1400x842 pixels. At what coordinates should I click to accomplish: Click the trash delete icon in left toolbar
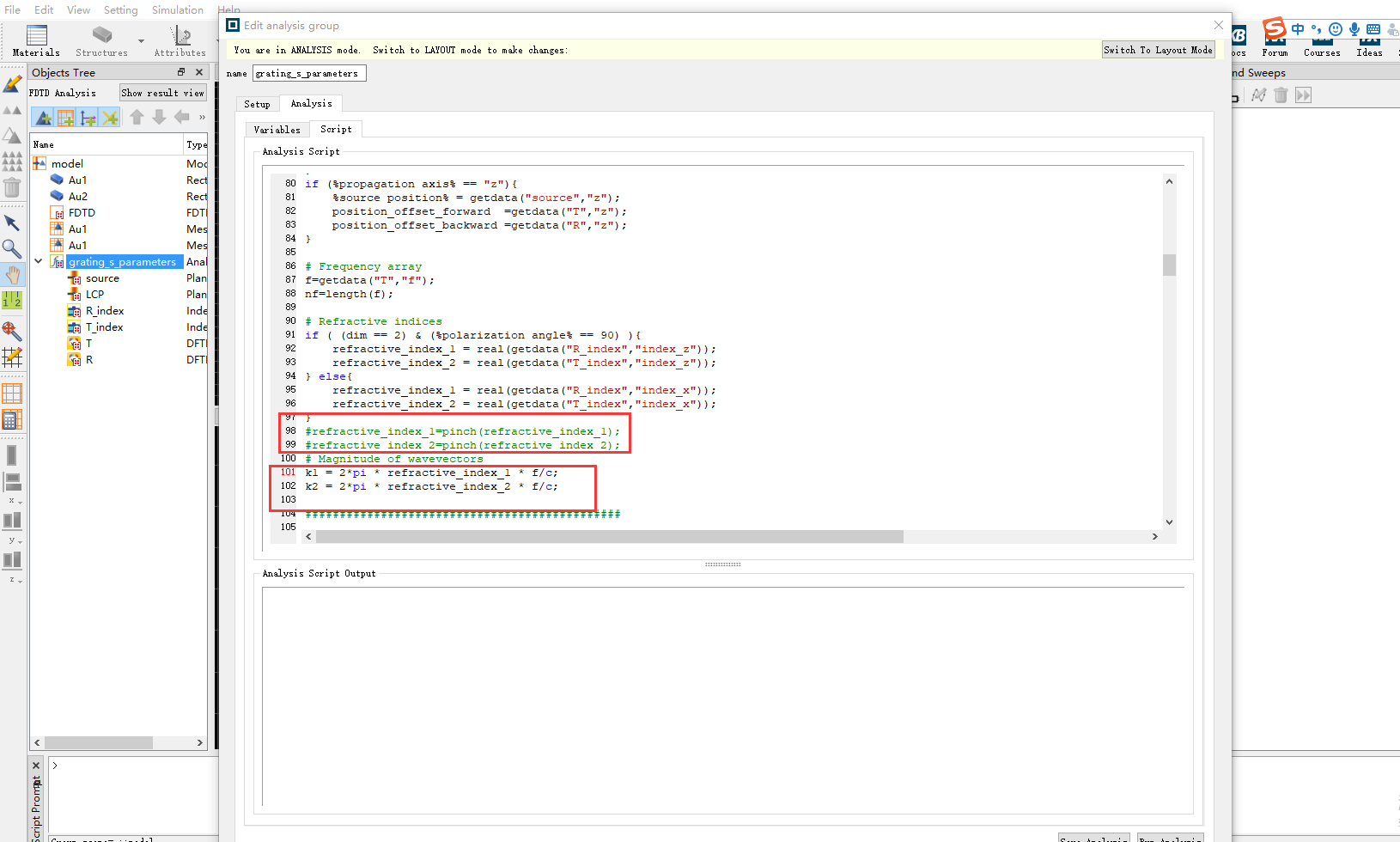coord(12,186)
